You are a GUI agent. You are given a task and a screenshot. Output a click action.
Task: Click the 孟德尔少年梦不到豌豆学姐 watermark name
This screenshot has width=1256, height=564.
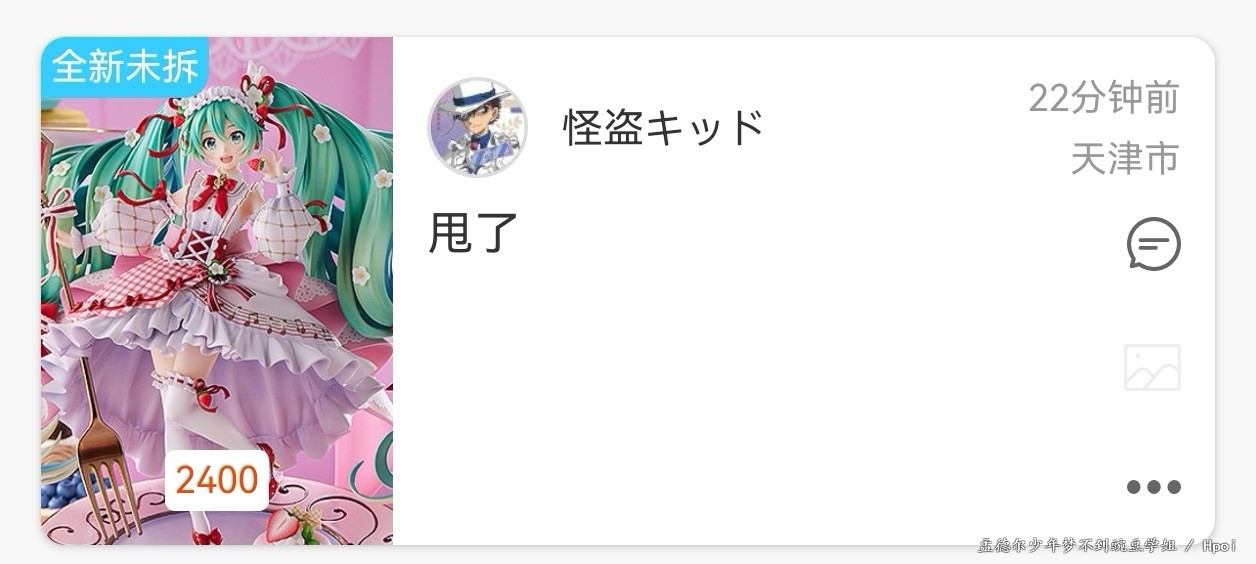pyautogui.click(x=1078, y=545)
